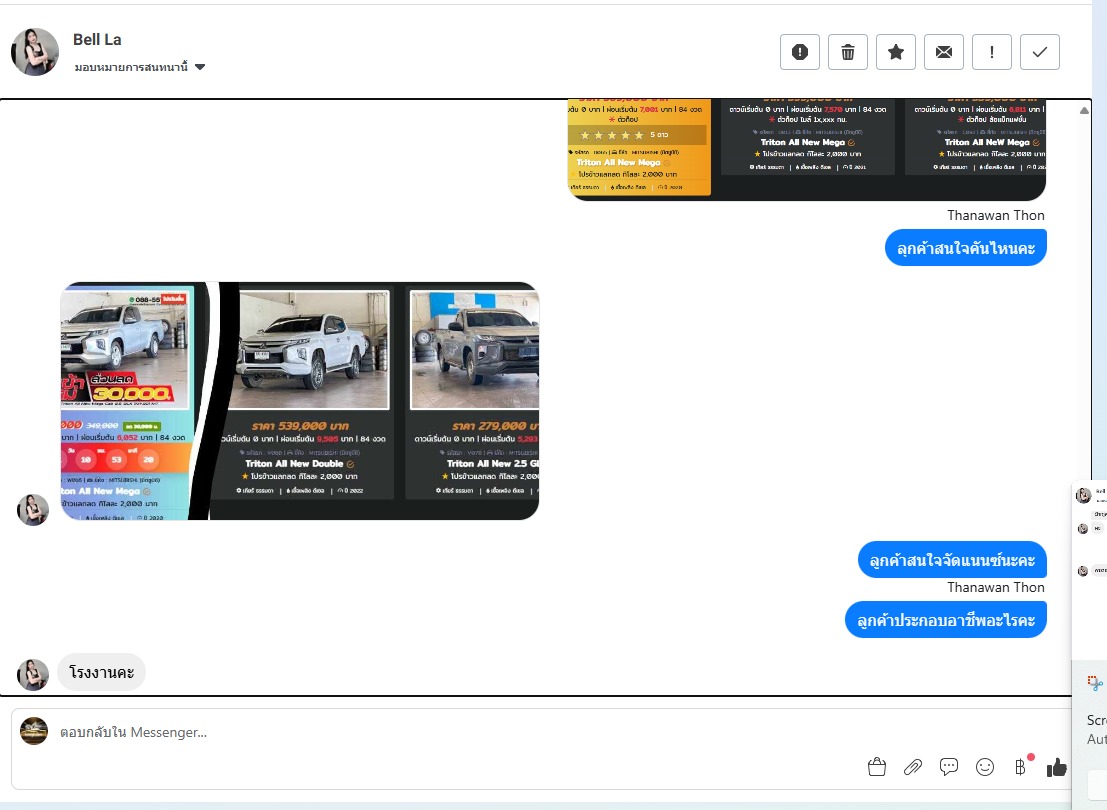The height and width of the screenshot is (810, 1107).
Task: Open saved replies speech bubble icon
Action: 949,767
